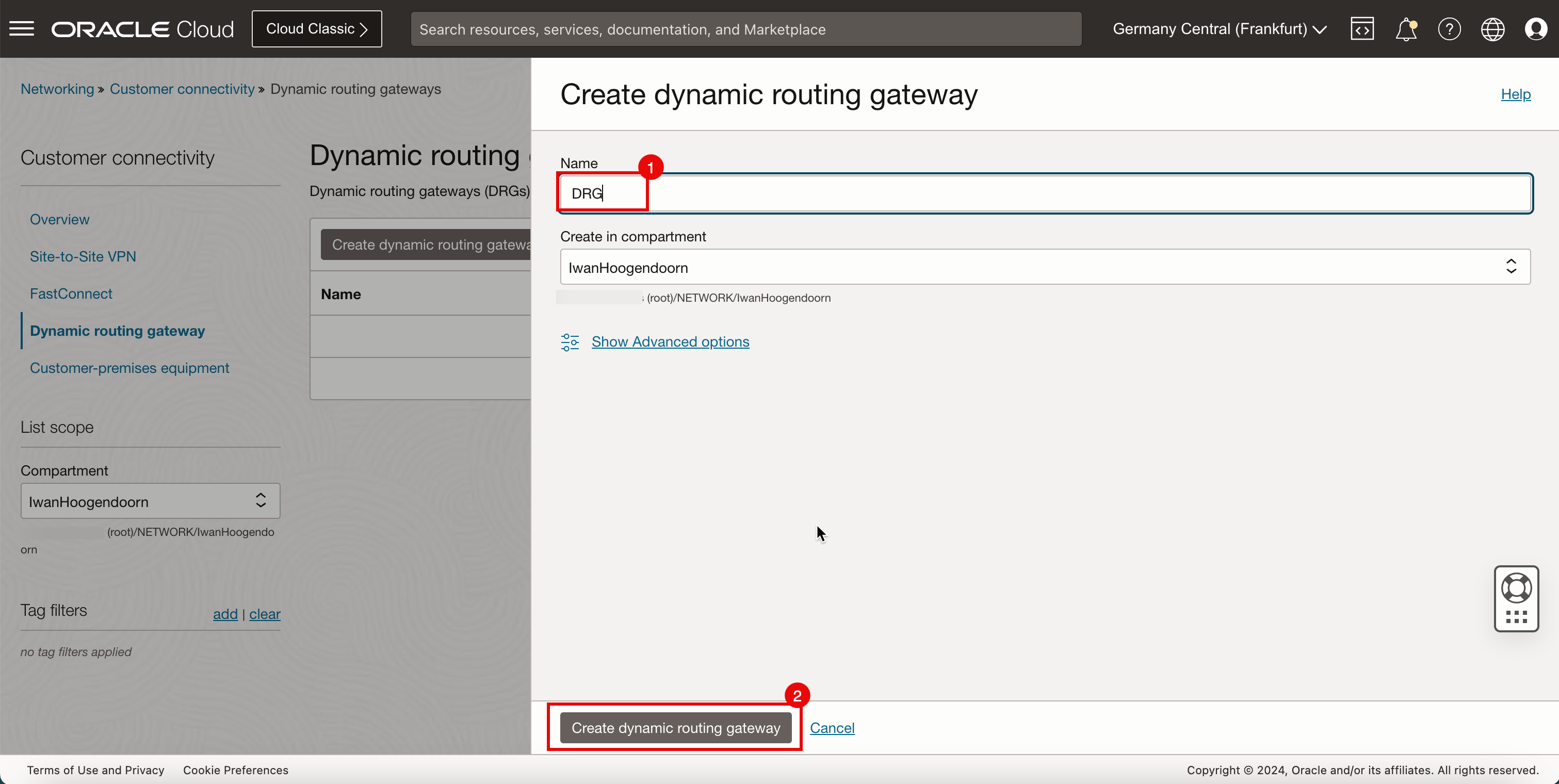Click the Overview navigation link
Screen dimensions: 1559x784
click(x=60, y=219)
